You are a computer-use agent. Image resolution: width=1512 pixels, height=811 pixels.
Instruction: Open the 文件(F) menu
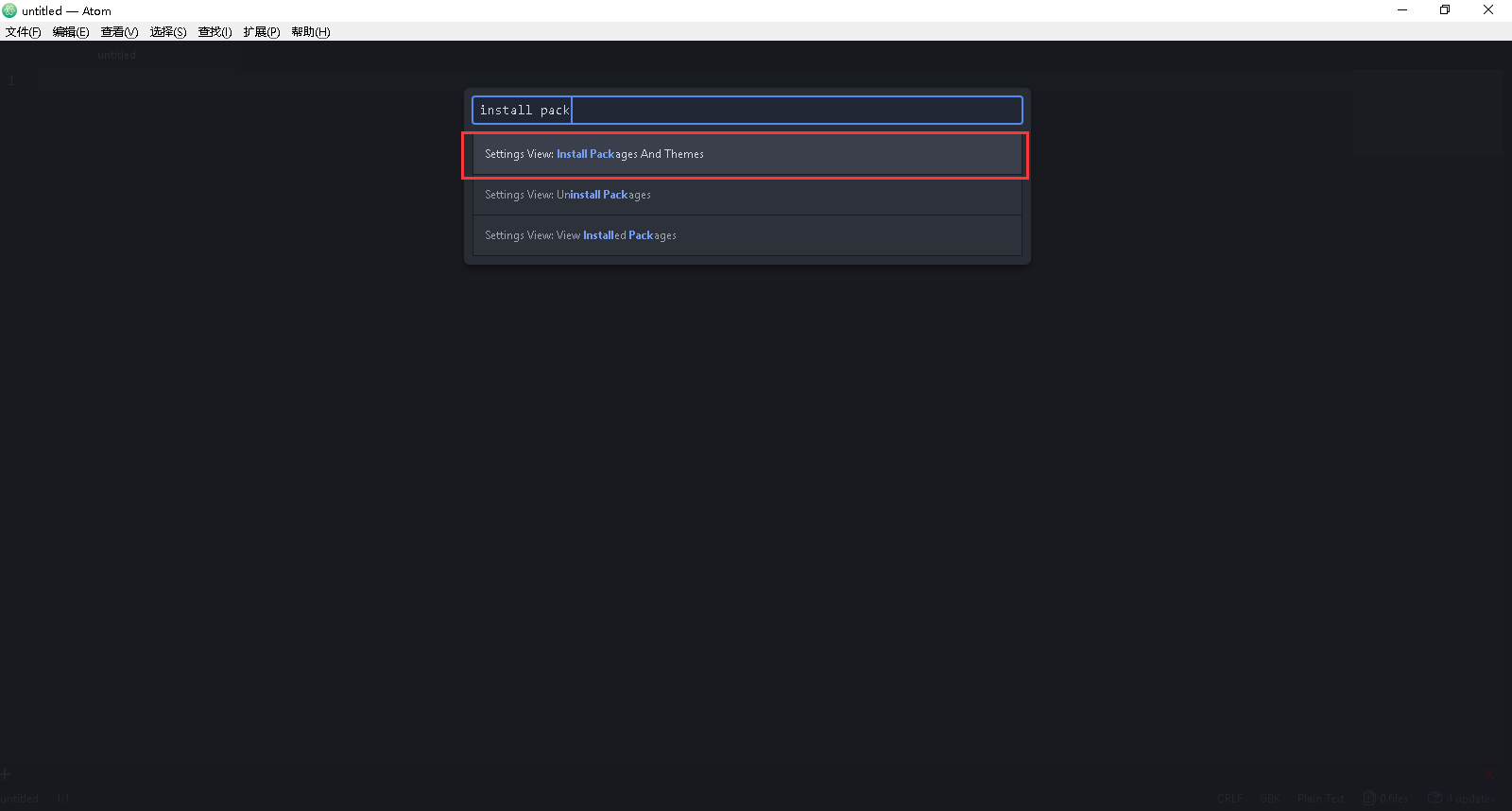point(23,32)
